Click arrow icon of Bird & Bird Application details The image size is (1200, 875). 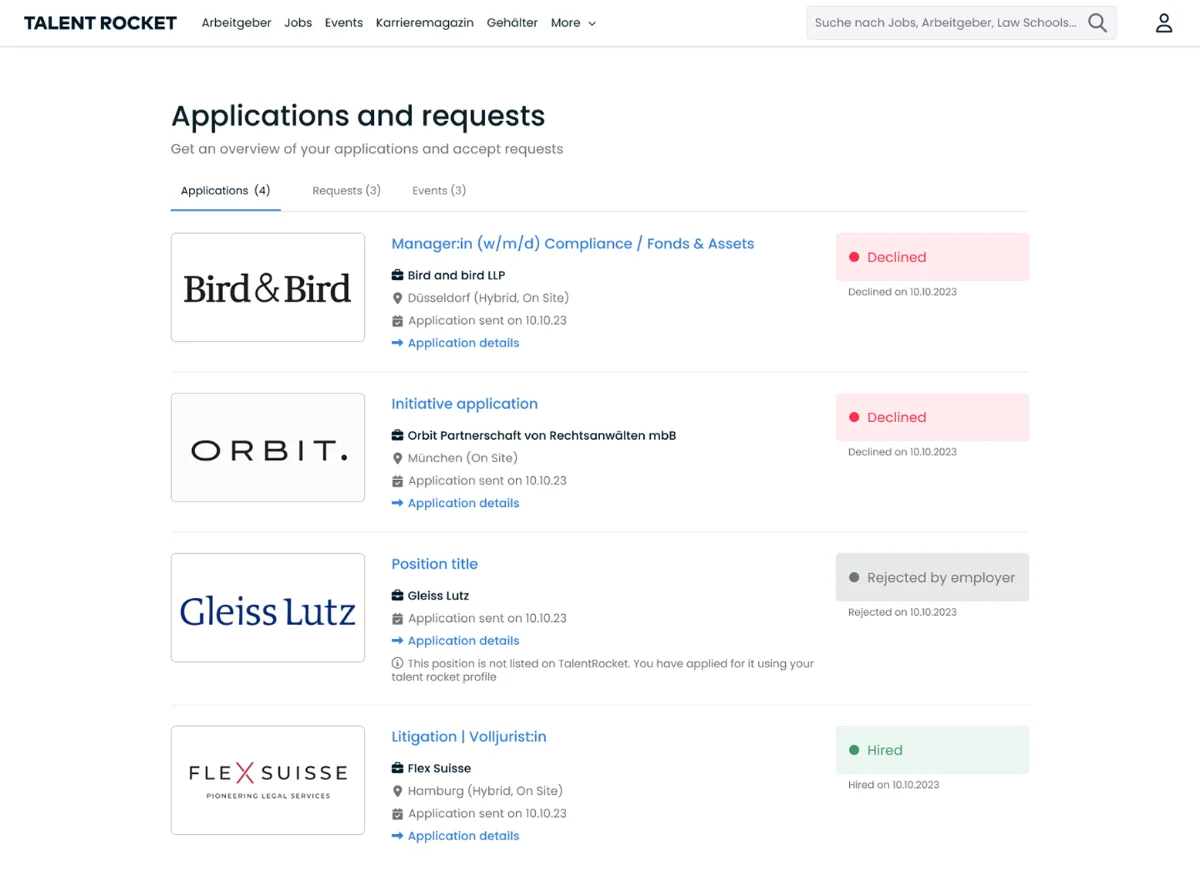(x=397, y=343)
